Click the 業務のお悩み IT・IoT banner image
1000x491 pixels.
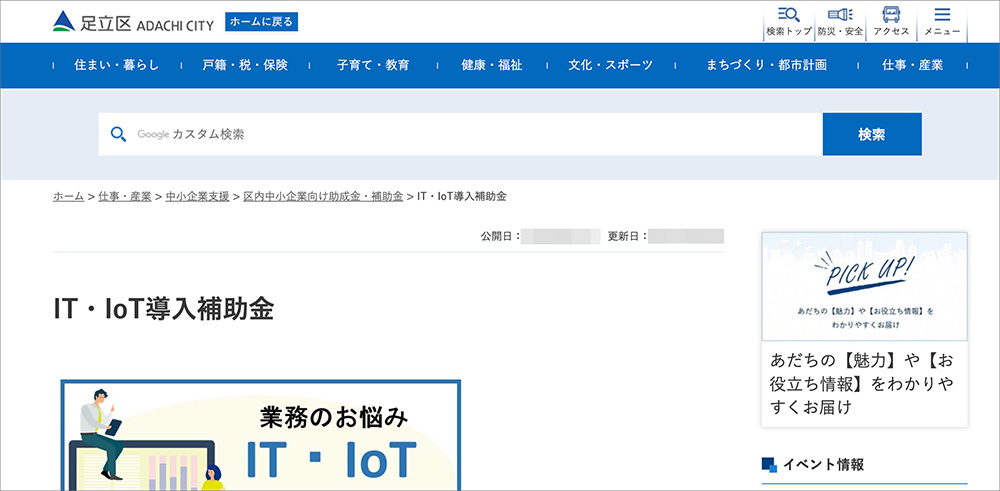coord(261,435)
